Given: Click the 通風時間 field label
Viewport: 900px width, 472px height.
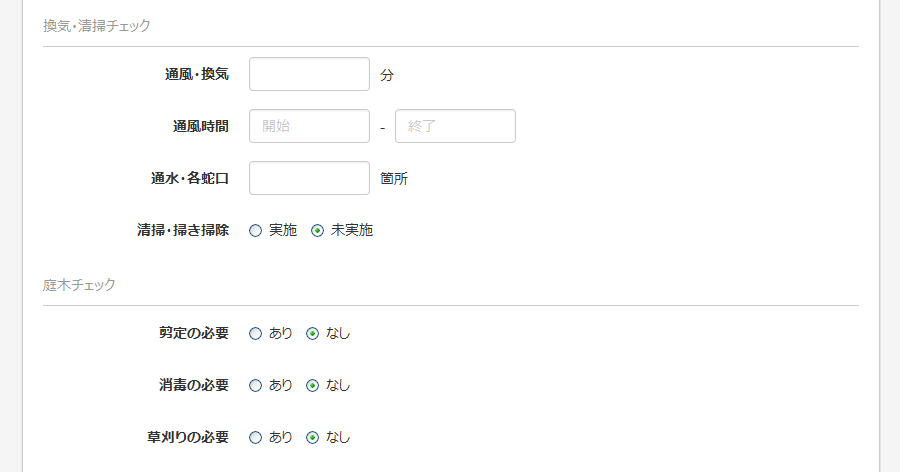Looking at the screenshot, I should point(201,126).
